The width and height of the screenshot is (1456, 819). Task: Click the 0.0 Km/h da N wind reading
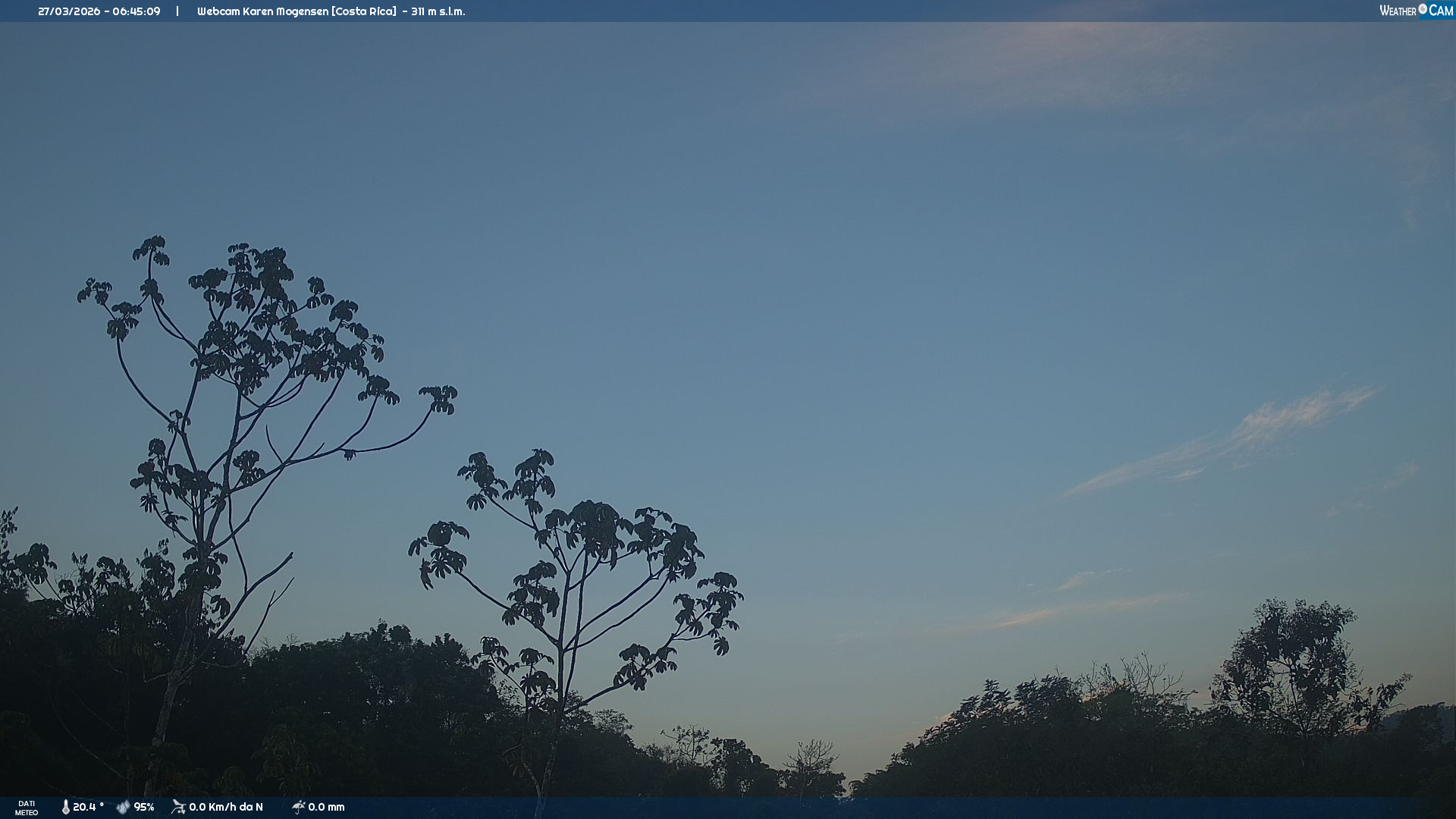[x=226, y=807]
